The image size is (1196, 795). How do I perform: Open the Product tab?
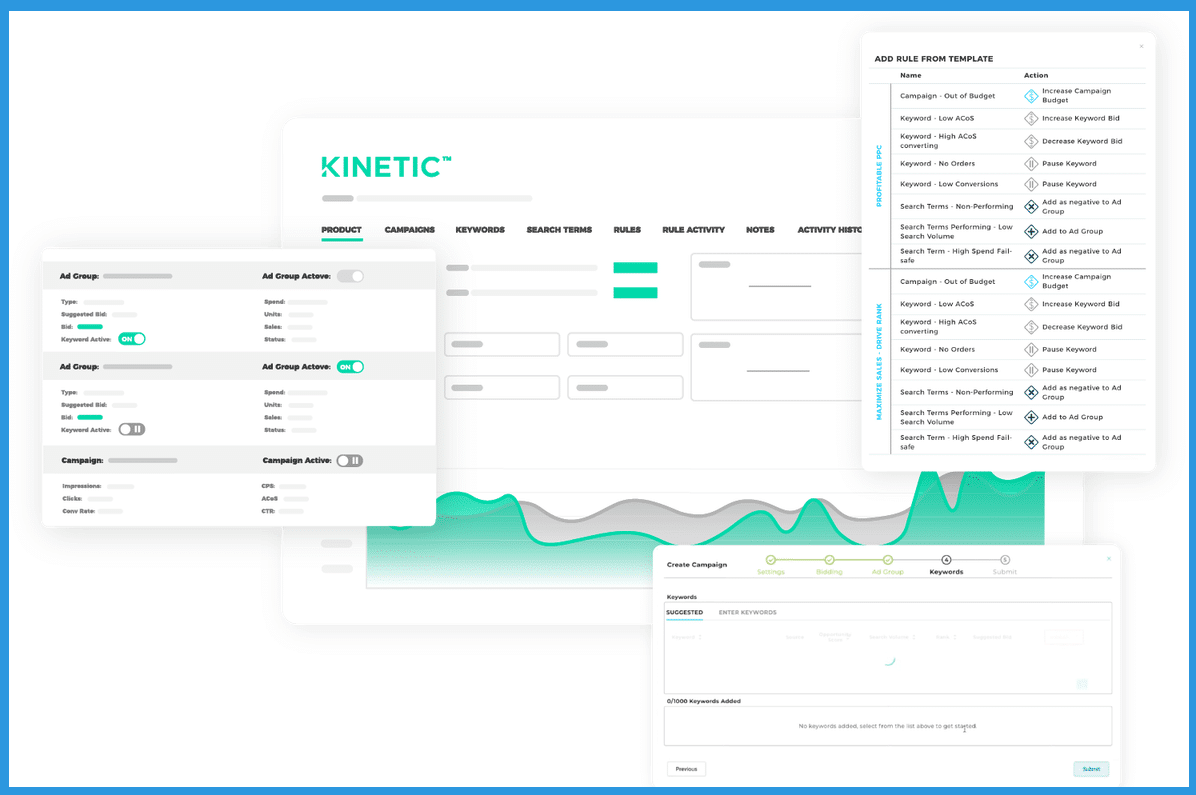point(341,230)
